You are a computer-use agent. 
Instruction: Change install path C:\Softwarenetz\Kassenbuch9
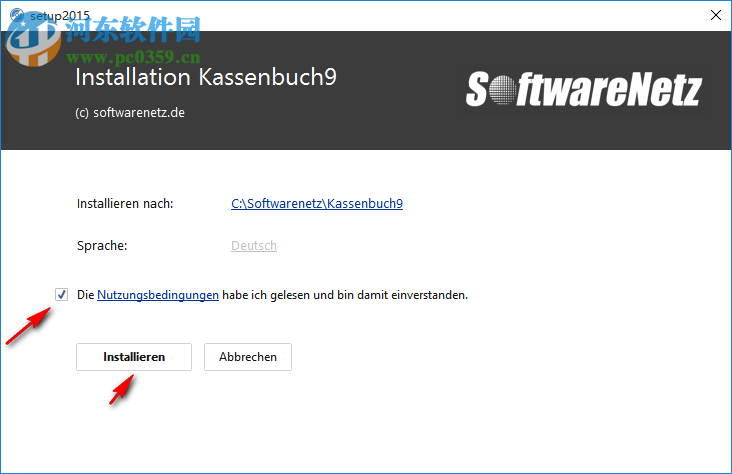[317, 204]
